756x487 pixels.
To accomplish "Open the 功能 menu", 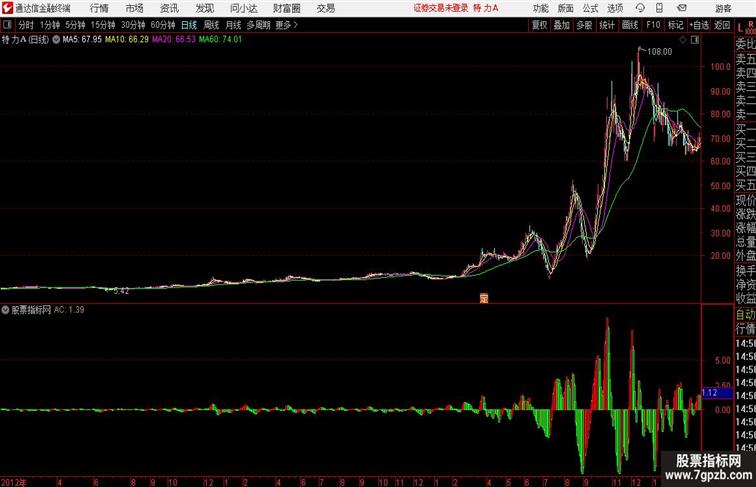I will pyautogui.click(x=541, y=8).
